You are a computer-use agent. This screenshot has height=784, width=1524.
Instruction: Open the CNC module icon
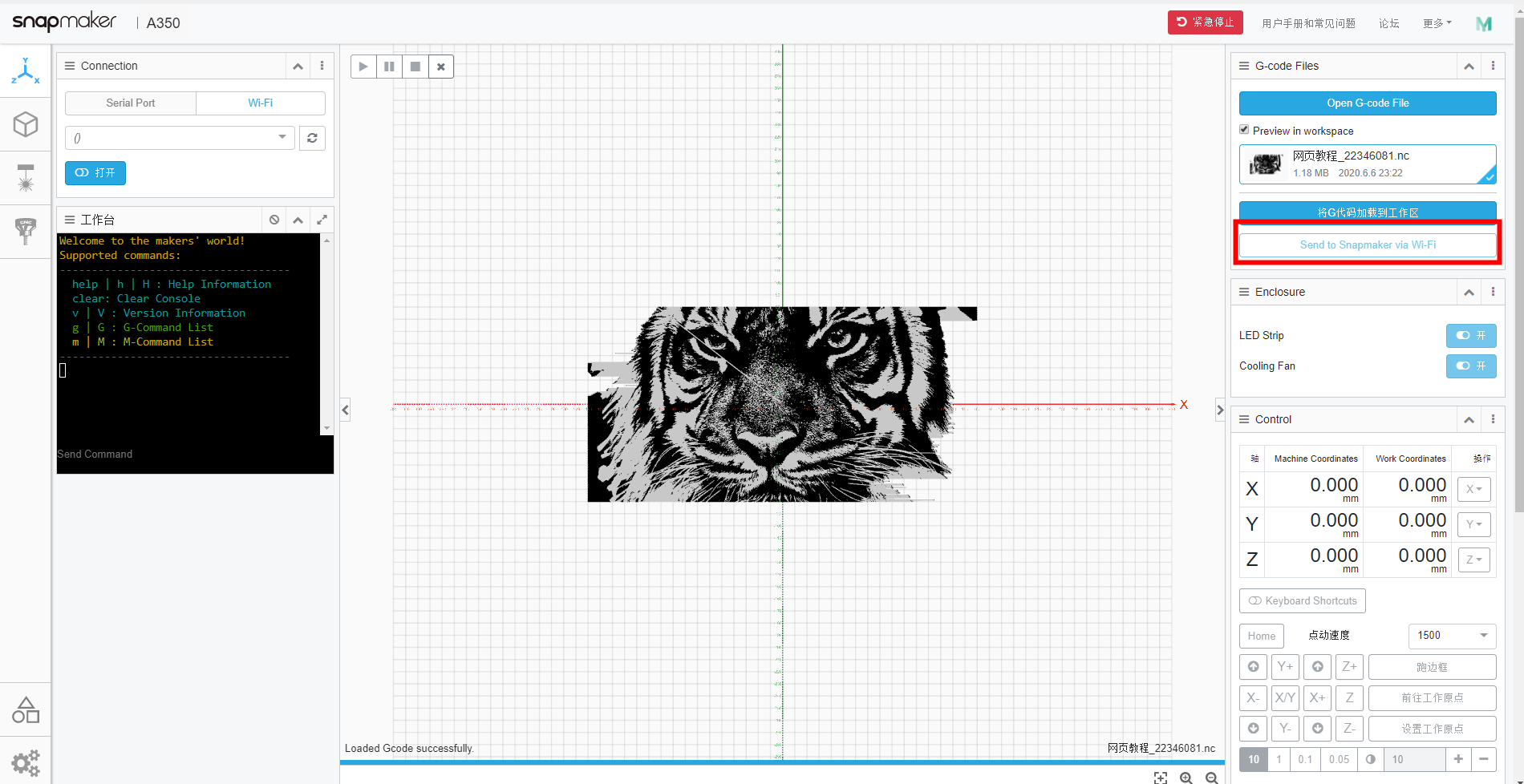(26, 232)
